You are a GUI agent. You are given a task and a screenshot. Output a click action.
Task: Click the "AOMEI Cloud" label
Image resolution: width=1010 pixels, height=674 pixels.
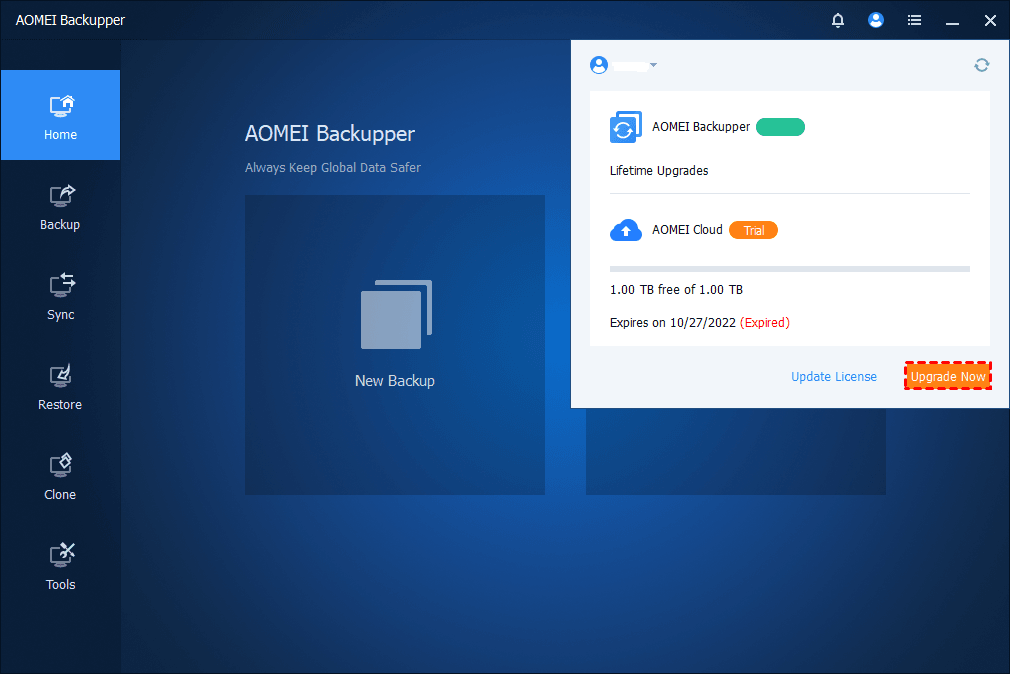pos(687,230)
